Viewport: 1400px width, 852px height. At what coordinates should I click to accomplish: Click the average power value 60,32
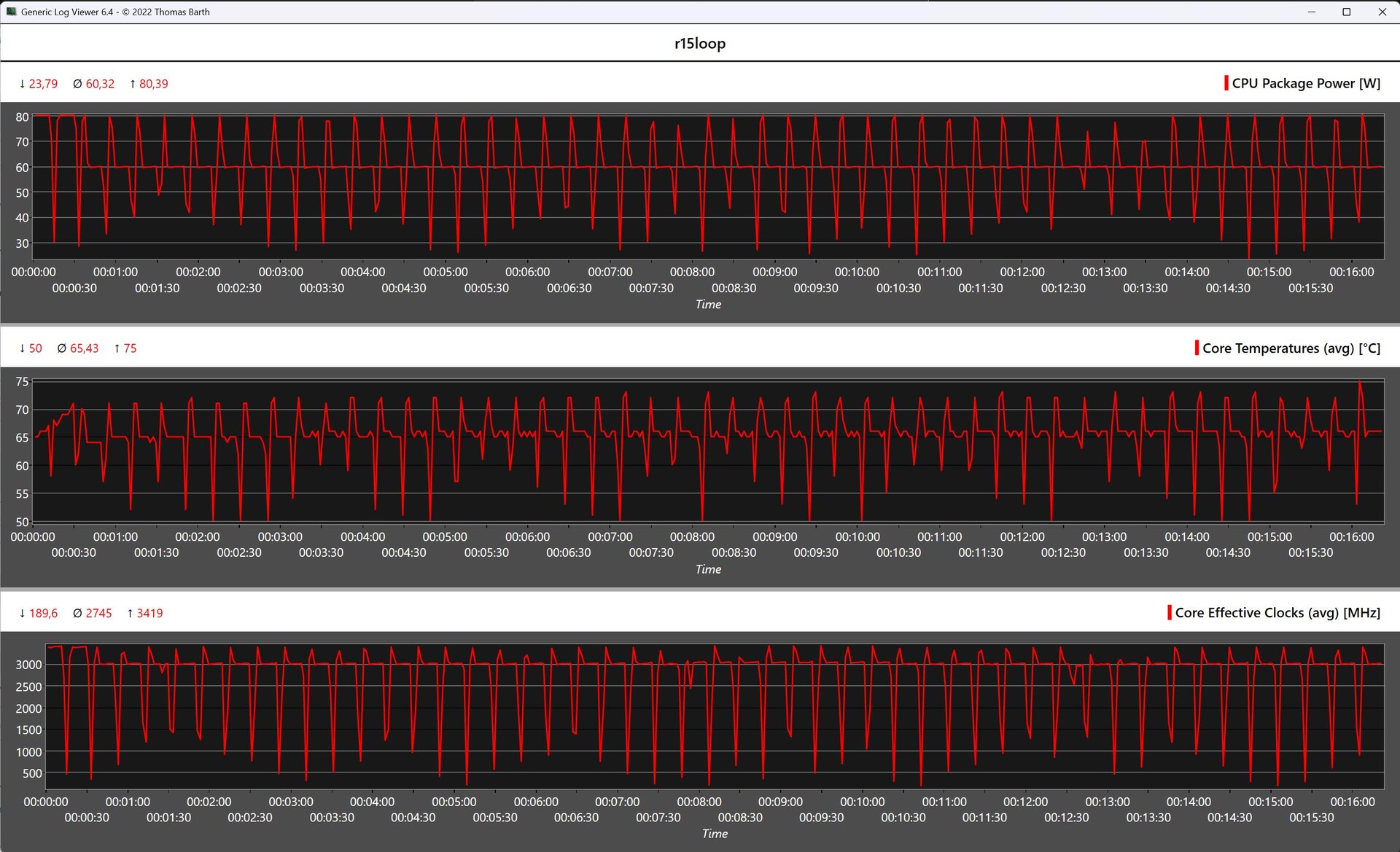(x=100, y=84)
